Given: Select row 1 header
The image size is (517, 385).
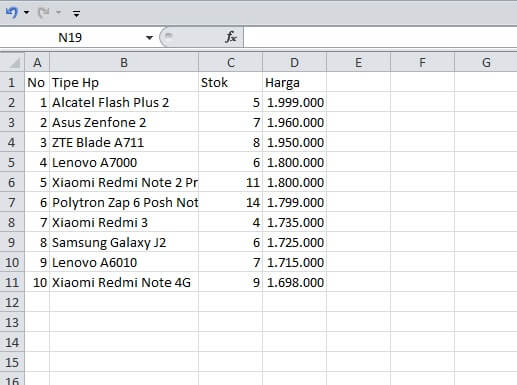Looking at the screenshot, I should [x=12, y=82].
